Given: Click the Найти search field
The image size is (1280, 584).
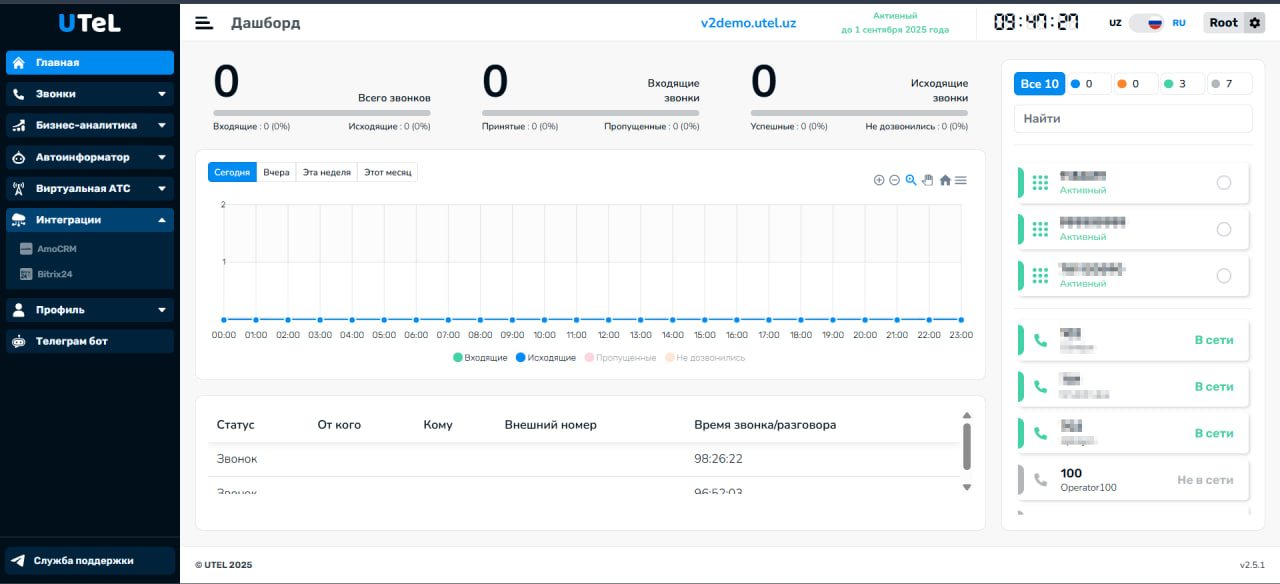Looking at the screenshot, I should tap(1132, 118).
